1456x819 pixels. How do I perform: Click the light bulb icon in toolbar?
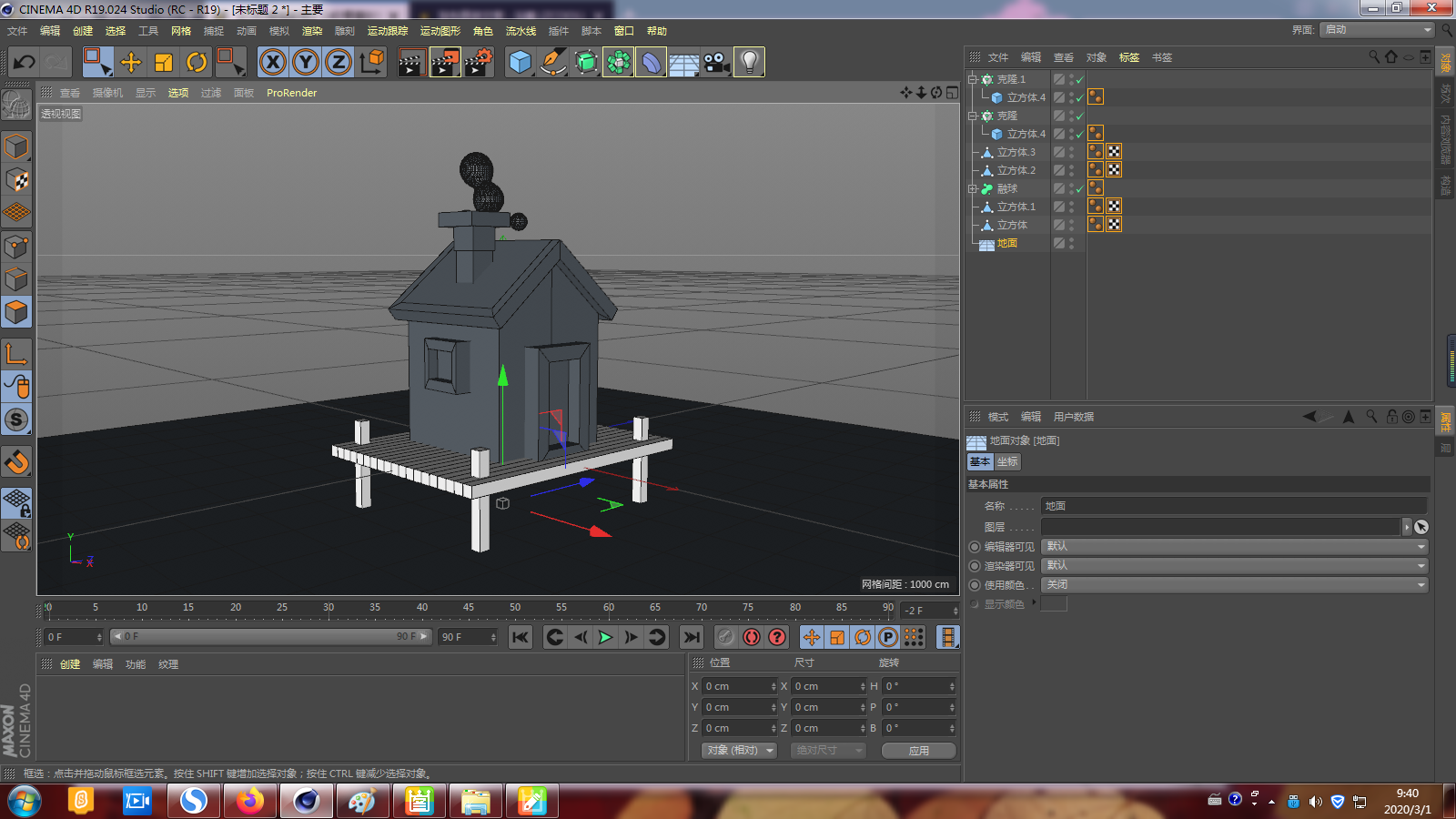click(749, 62)
